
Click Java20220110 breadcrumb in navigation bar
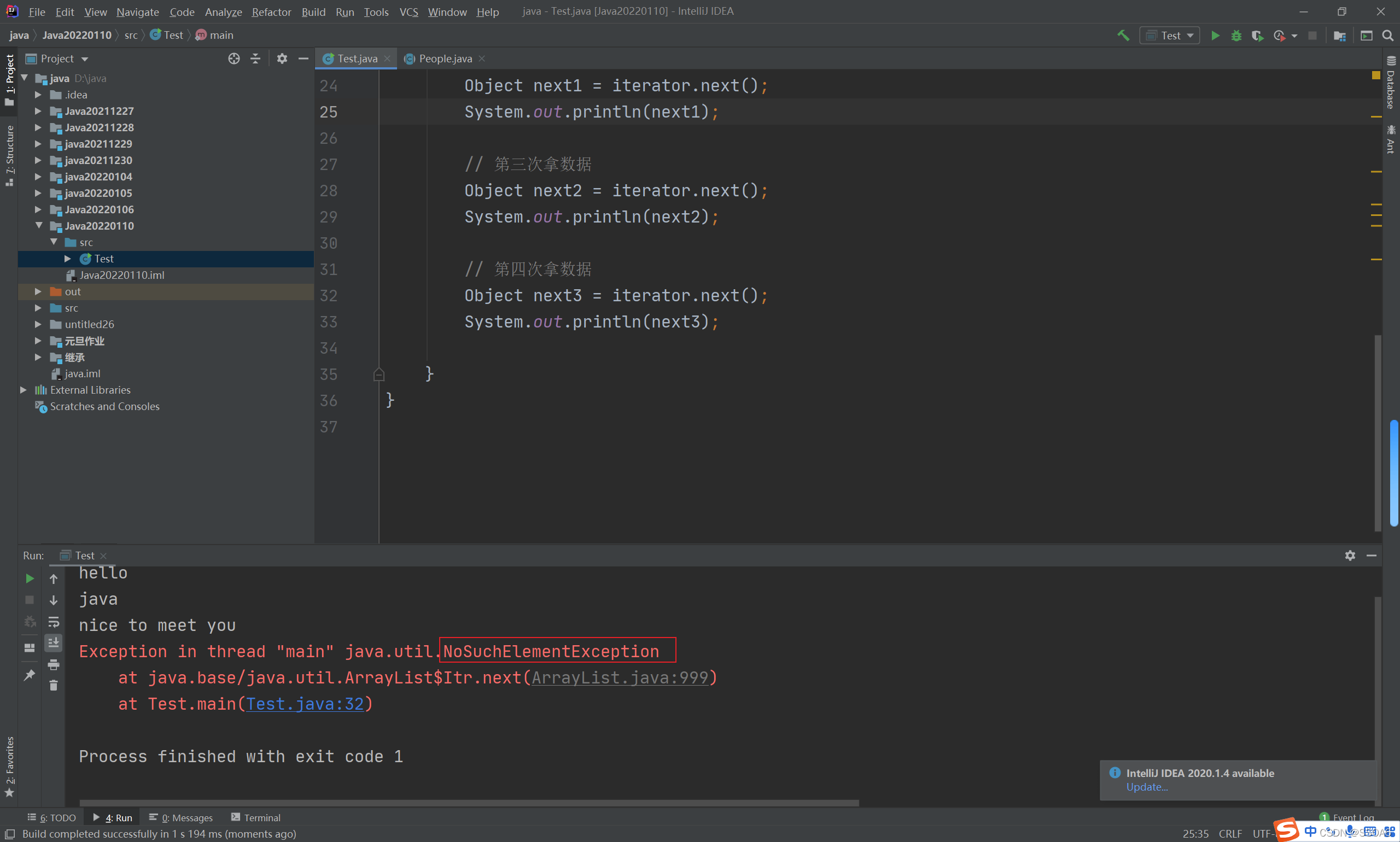pyautogui.click(x=77, y=35)
